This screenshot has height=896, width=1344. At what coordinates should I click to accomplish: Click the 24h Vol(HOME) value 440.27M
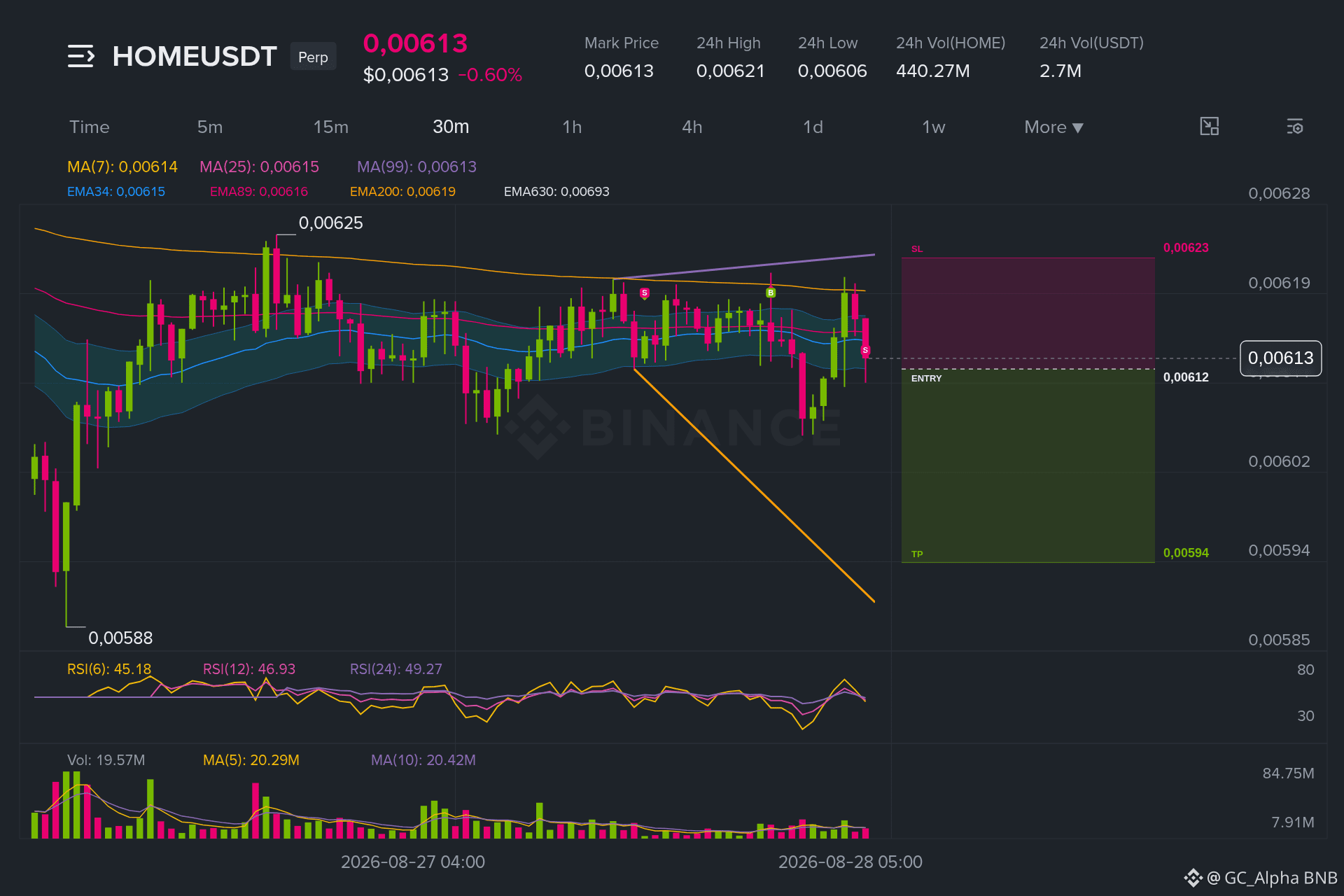(x=933, y=71)
